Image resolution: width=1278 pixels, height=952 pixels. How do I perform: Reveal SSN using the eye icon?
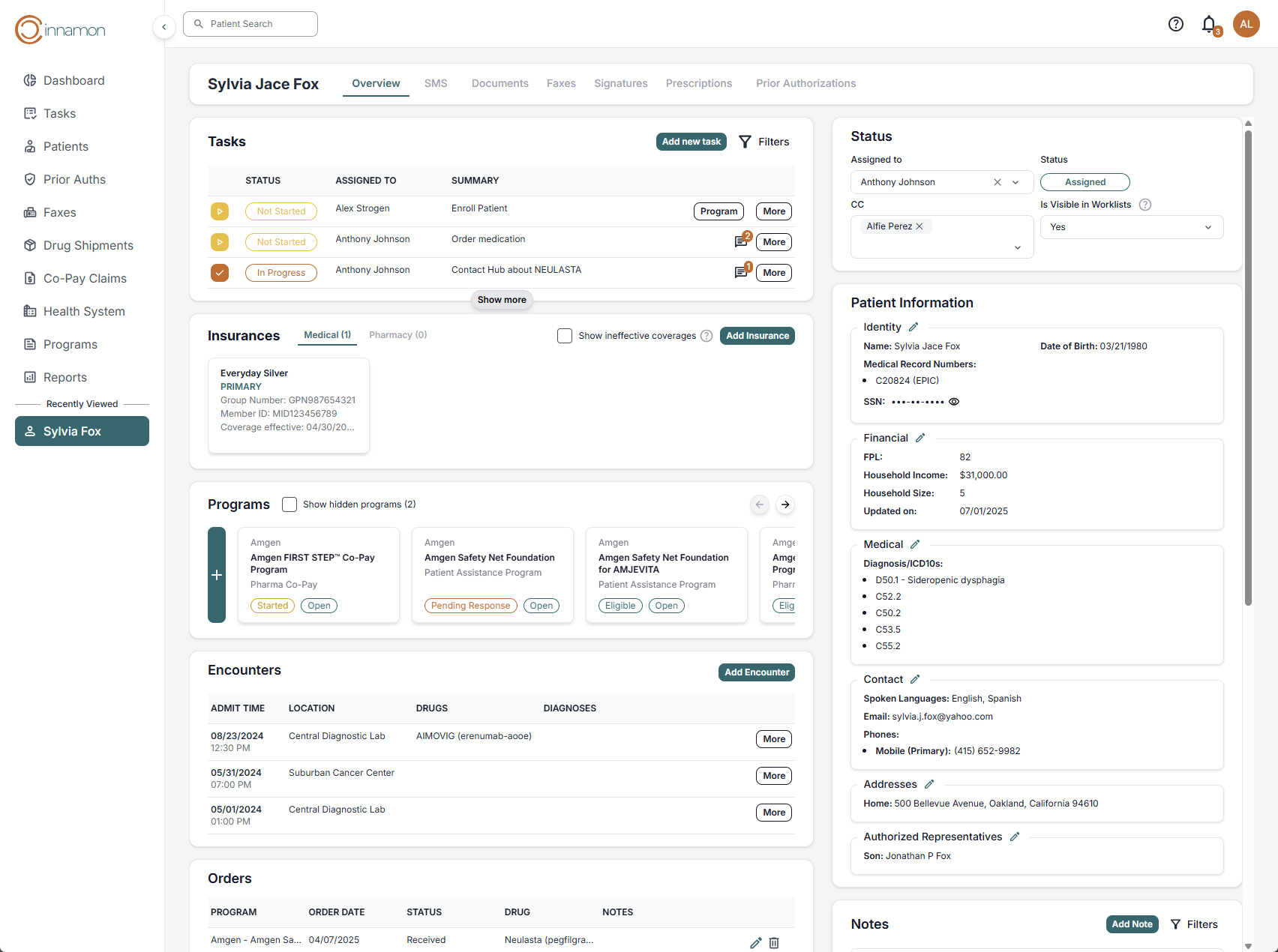tap(954, 402)
